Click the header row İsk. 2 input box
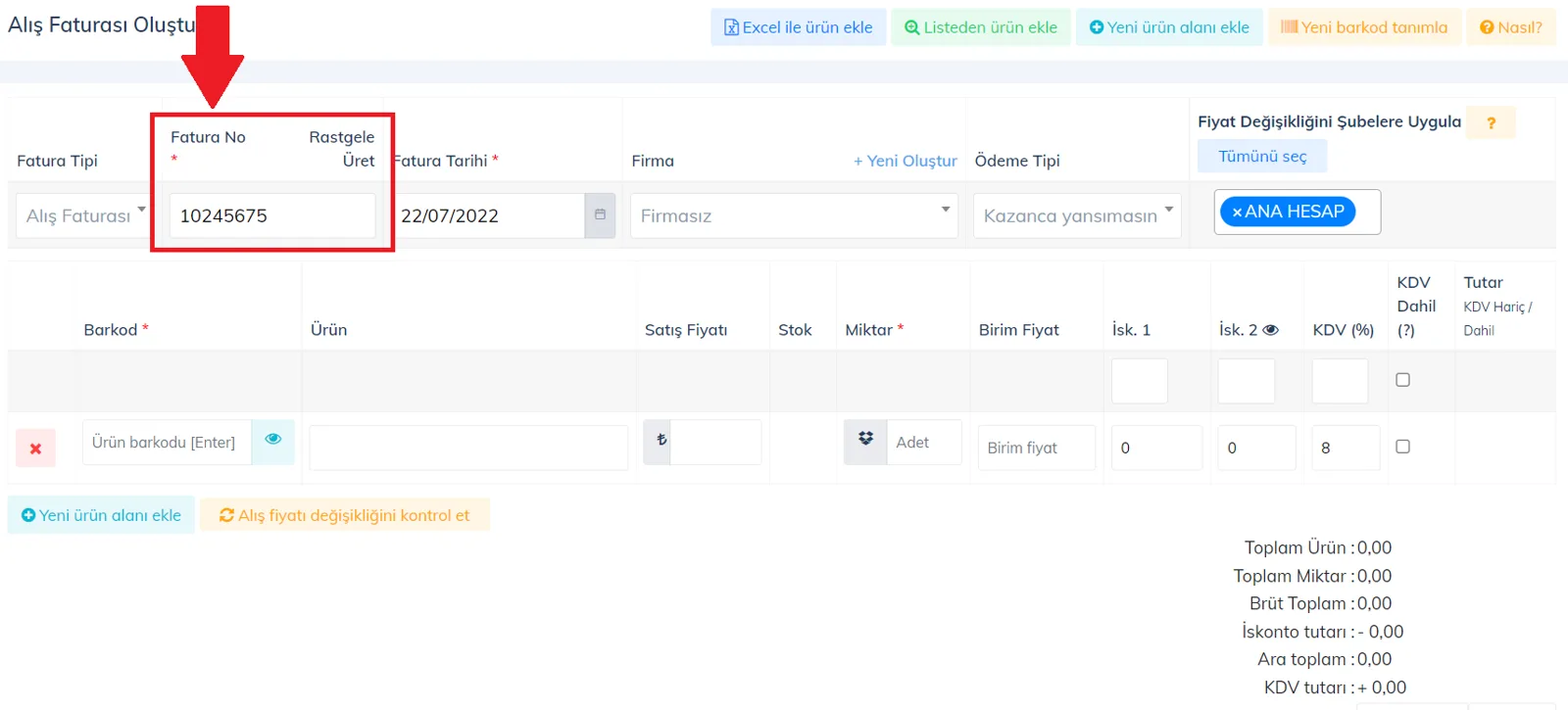 pyautogui.click(x=1247, y=381)
